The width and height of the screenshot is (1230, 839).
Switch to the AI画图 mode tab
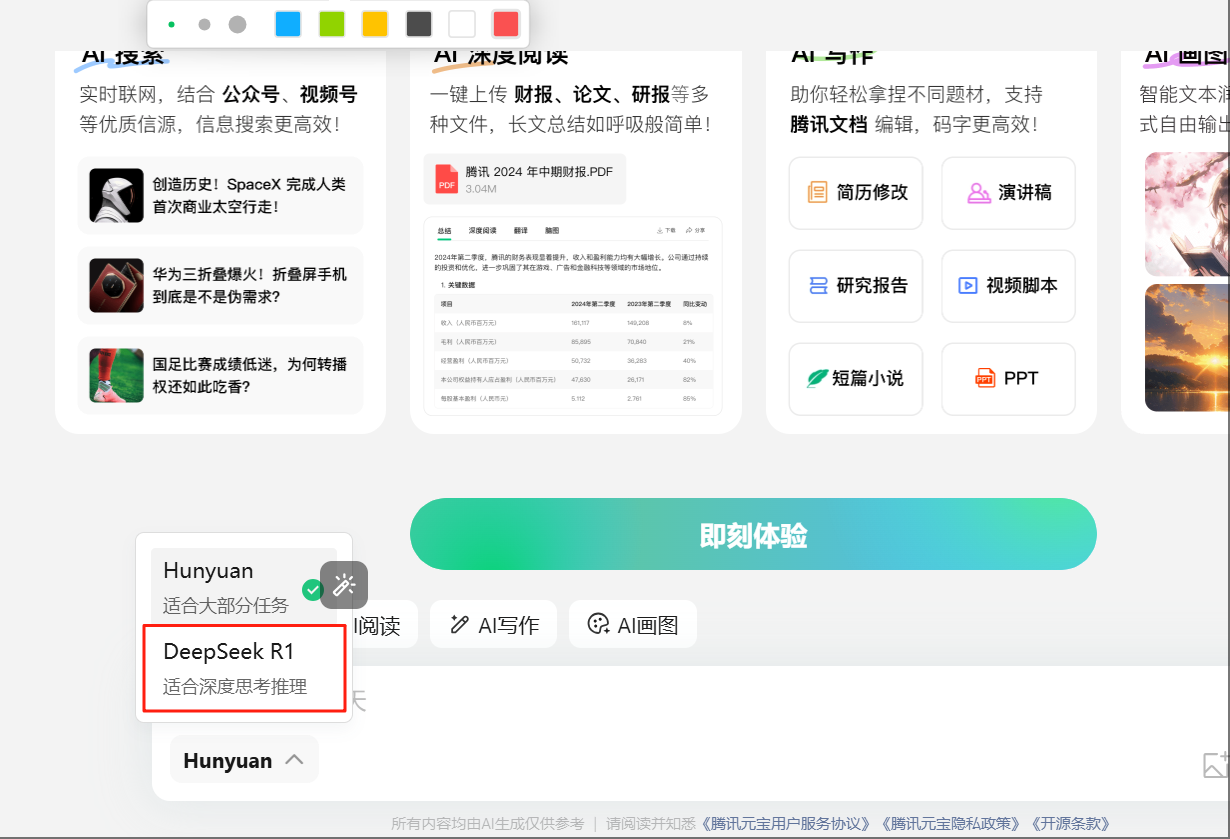coord(633,625)
